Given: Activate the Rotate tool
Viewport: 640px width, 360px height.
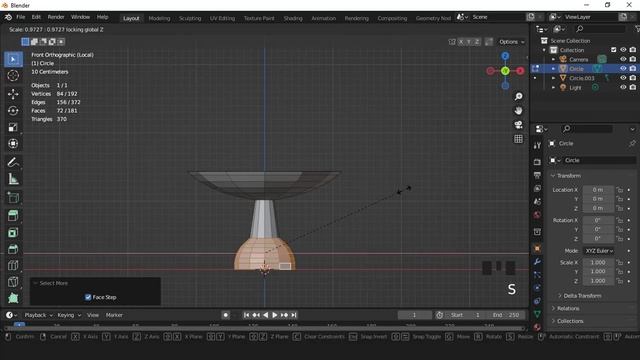Looking at the screenshot, I should tap(13, 111).
